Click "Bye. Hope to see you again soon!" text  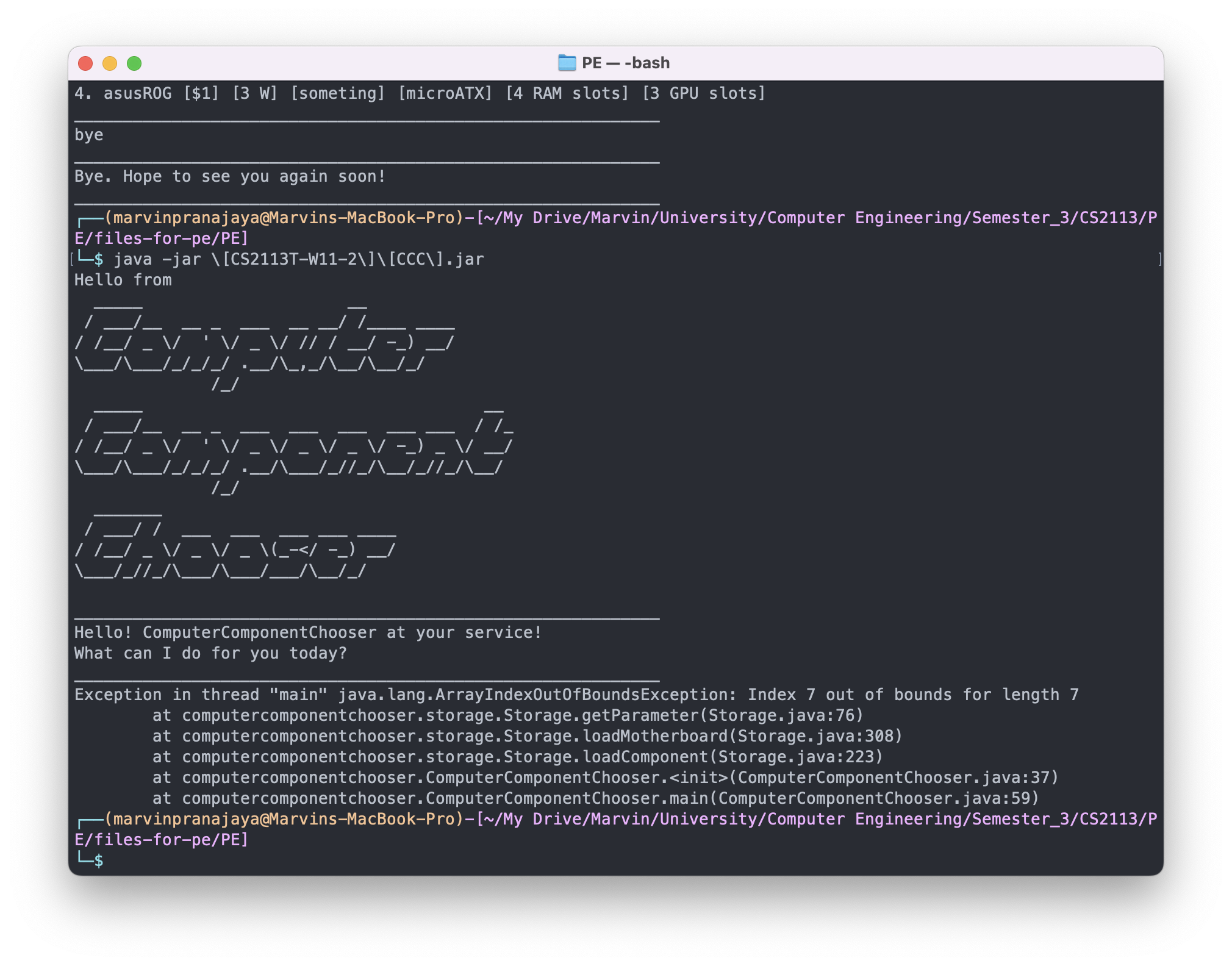231,177
